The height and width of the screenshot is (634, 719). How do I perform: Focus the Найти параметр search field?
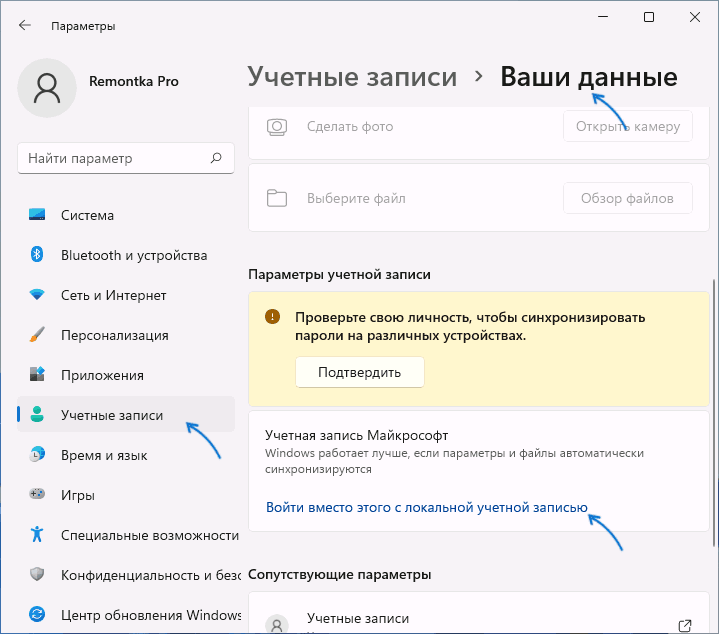[115, 158]
